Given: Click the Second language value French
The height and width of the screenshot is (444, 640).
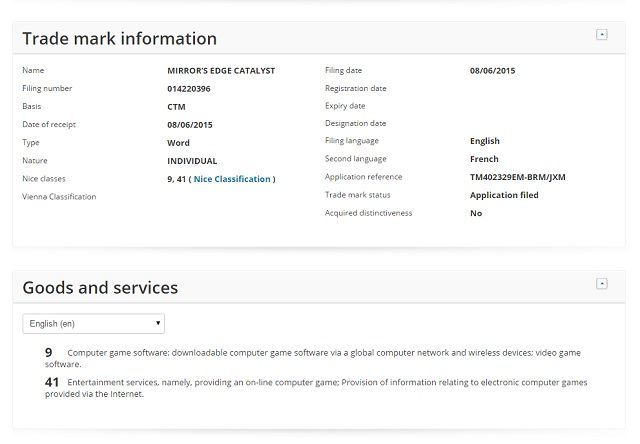Looking at the screenshot, I should (x=484, y=159).
